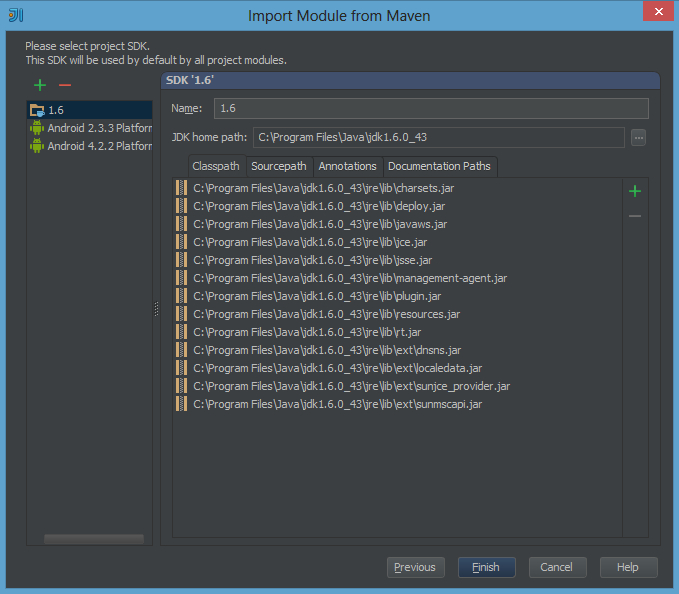Close the Import Module from Maven window

click(x=658, y=11)
